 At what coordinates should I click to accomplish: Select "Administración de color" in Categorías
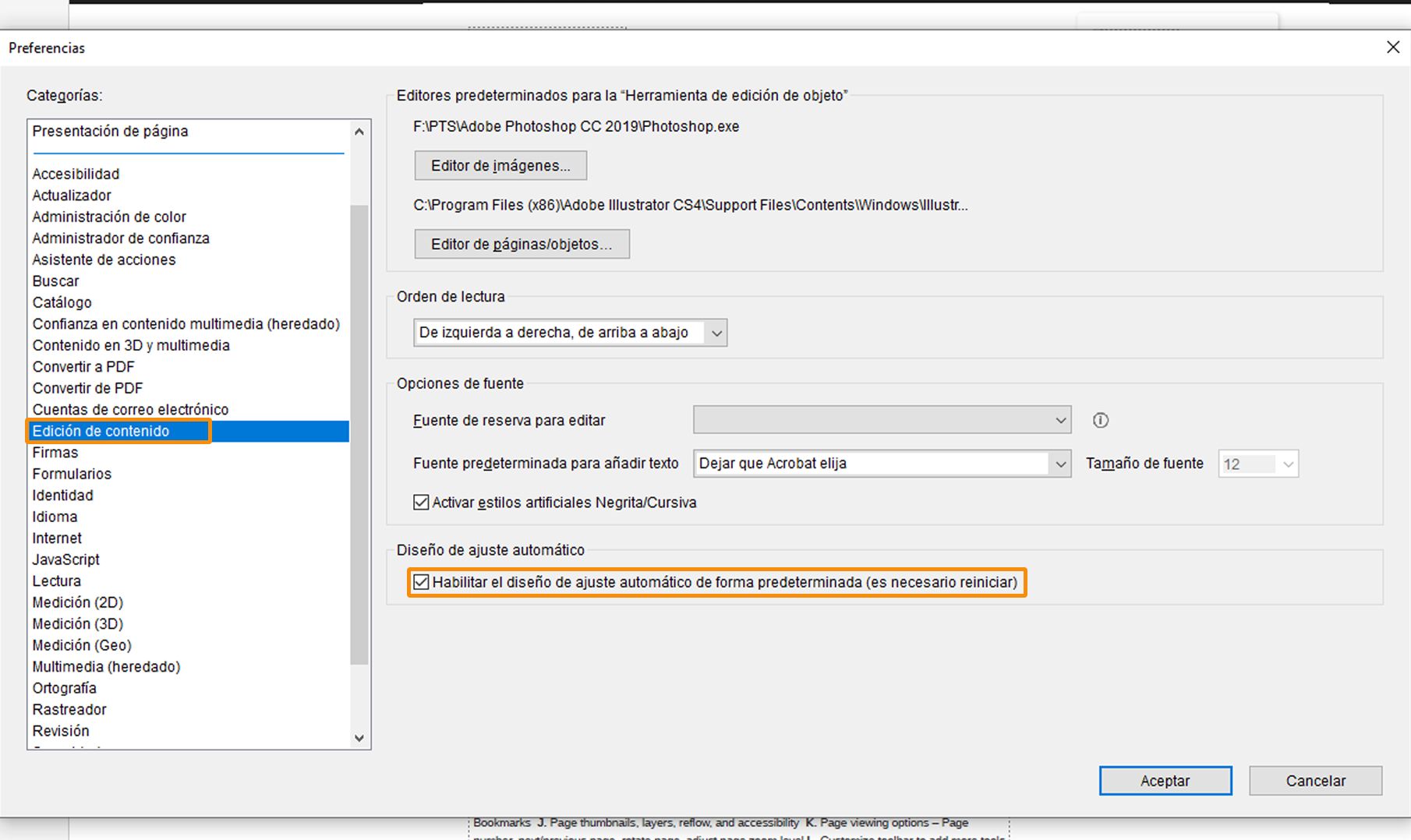pyautogui.click(x=108, y=217)
